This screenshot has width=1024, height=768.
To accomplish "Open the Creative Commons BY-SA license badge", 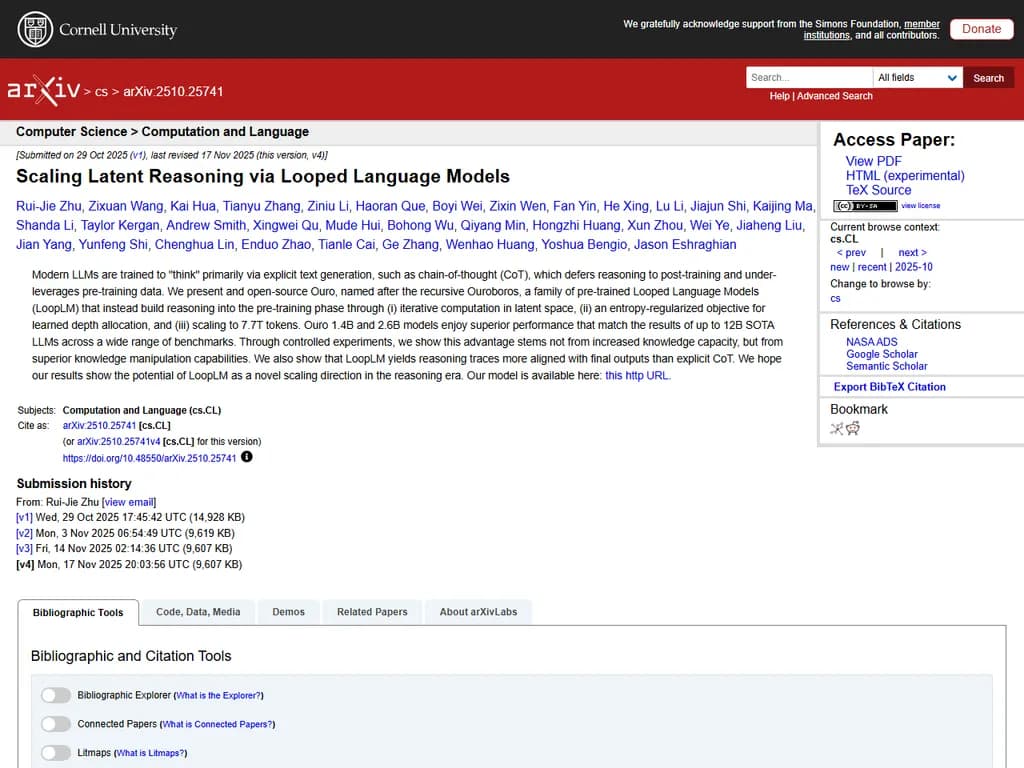I will (x=865, y=206).
